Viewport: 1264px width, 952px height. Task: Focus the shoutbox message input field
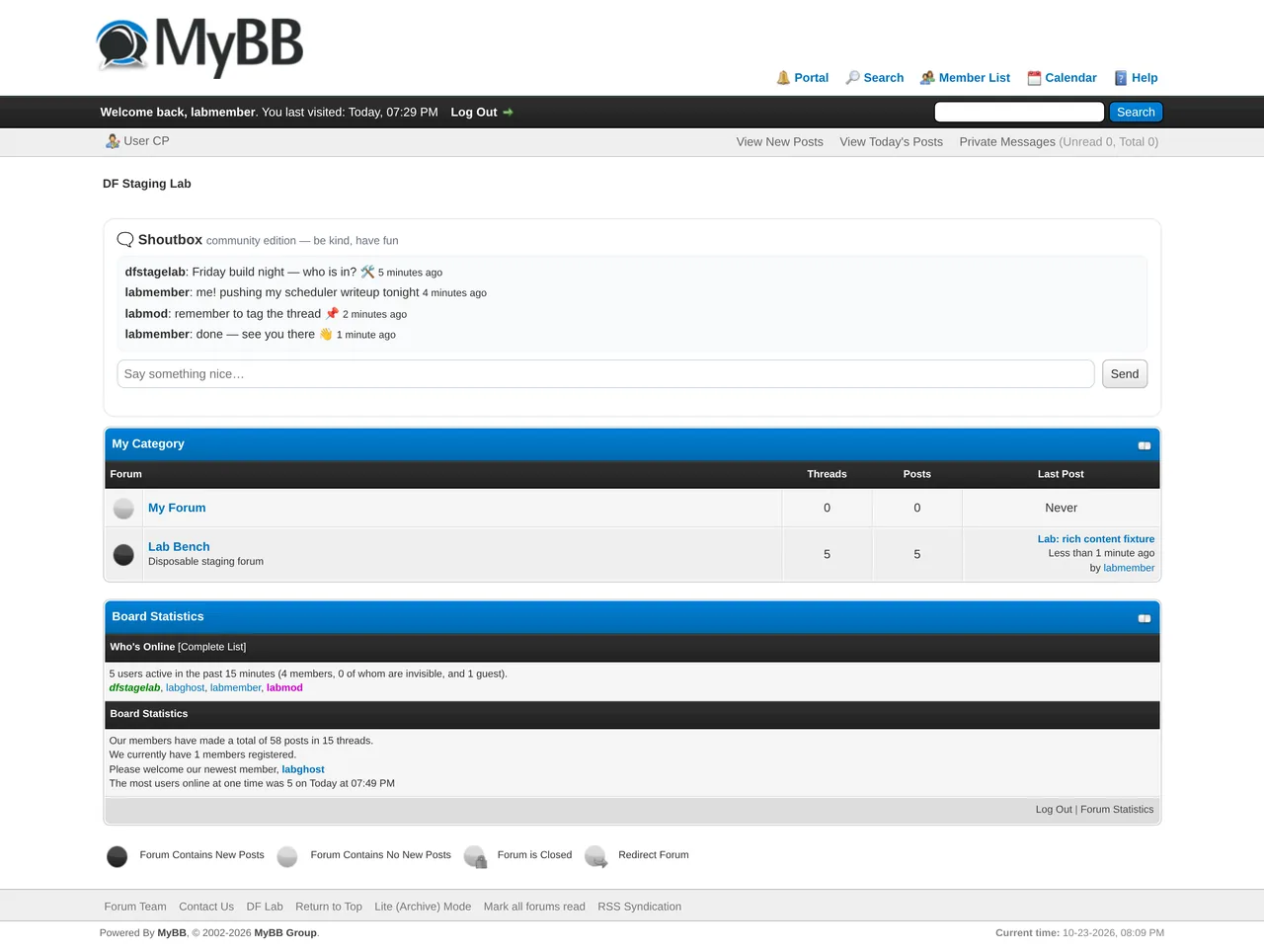[x=605, y=374]
